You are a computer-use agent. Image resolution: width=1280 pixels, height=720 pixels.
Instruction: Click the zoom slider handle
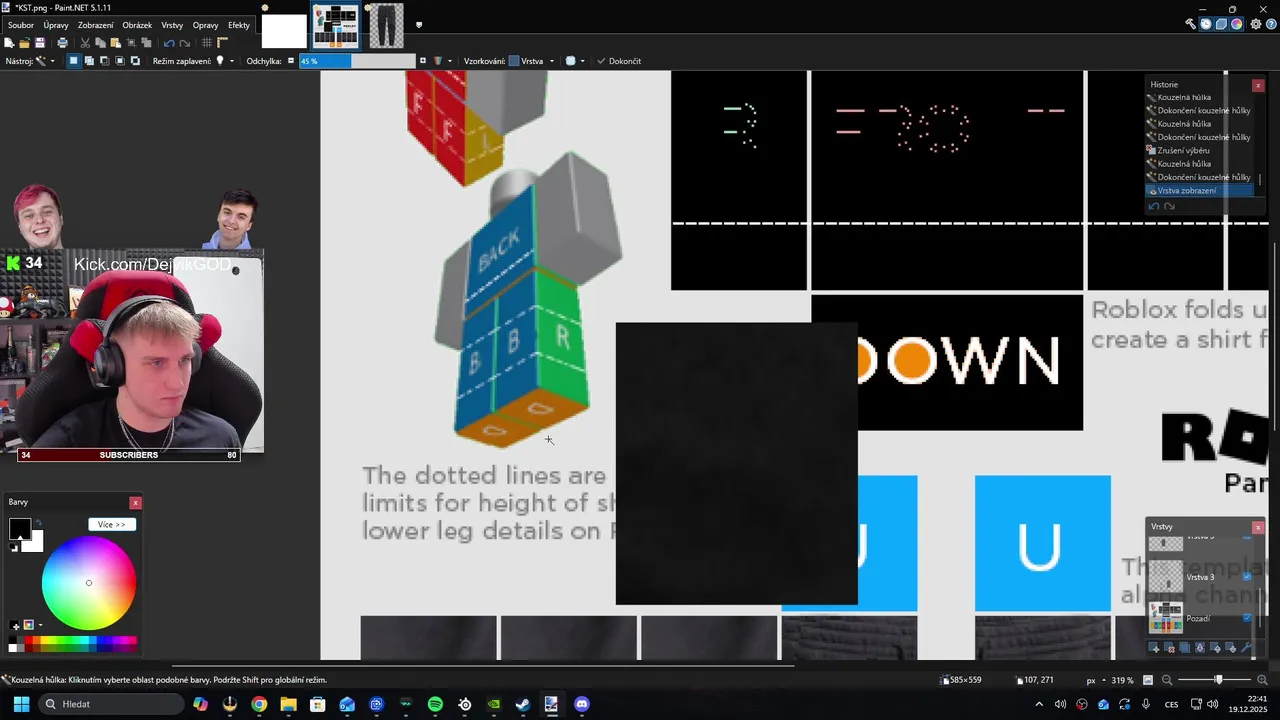pos(1218,680)
